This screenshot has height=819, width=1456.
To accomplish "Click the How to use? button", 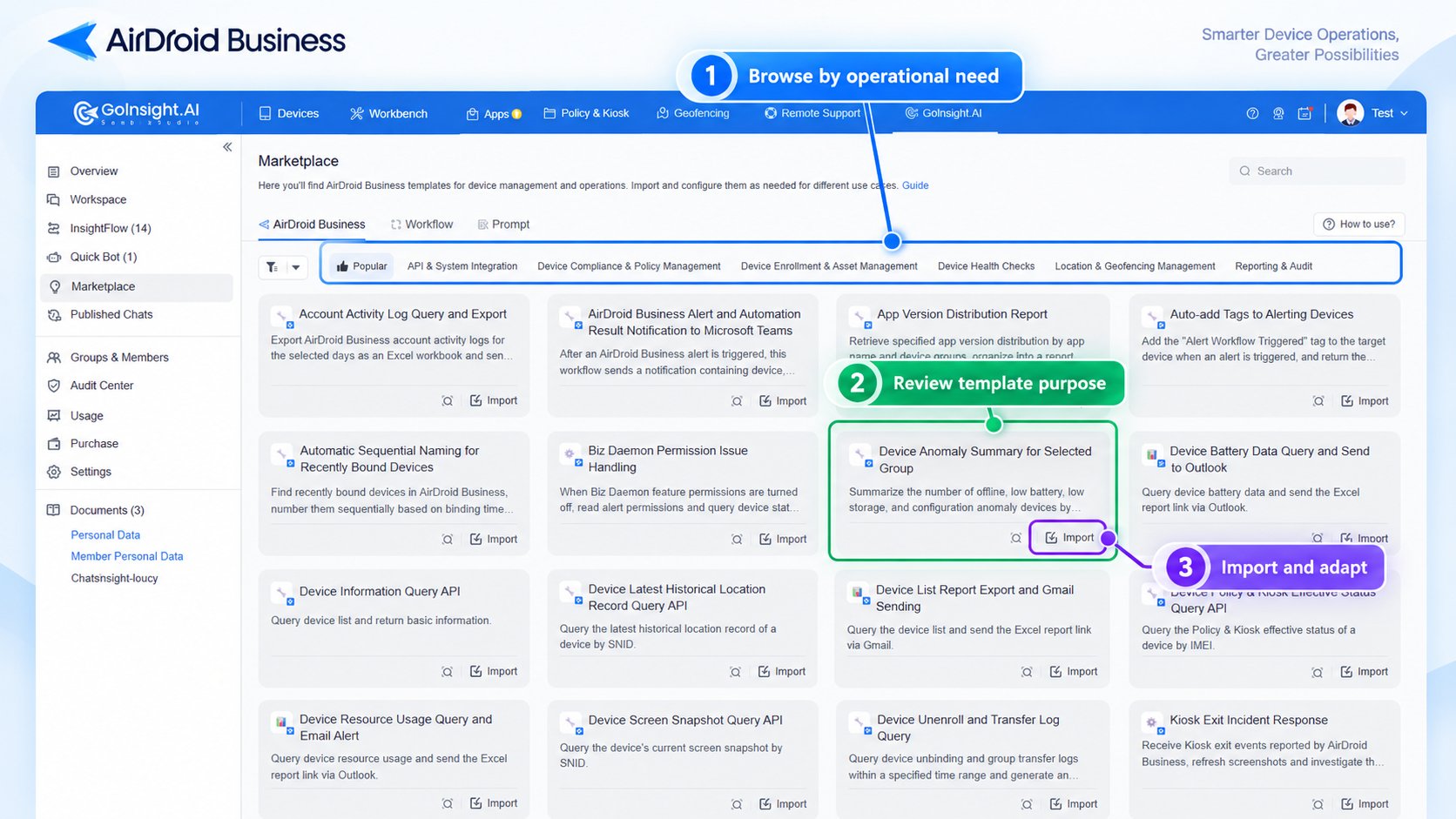I will point(1358,225).
